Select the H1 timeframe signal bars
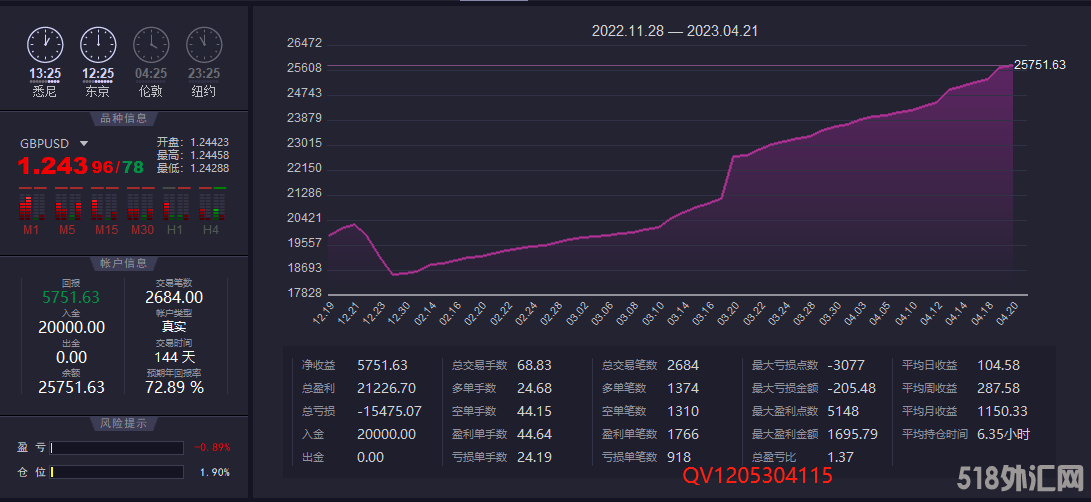 175,207
